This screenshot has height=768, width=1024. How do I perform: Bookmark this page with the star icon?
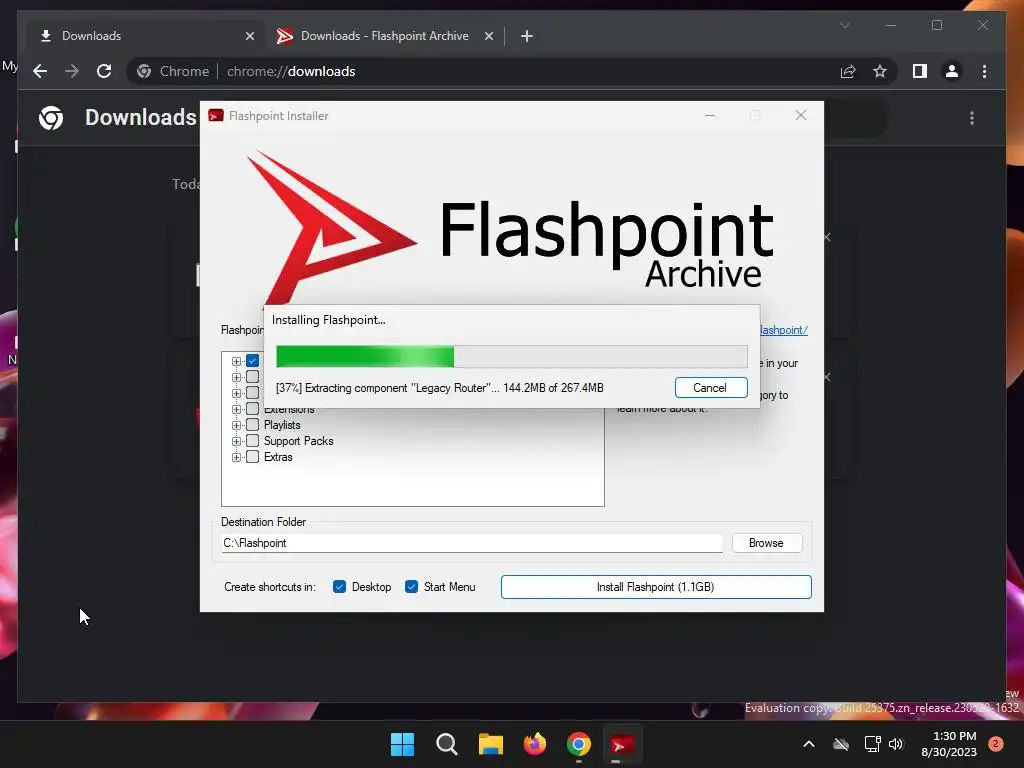tap(880, 71)
